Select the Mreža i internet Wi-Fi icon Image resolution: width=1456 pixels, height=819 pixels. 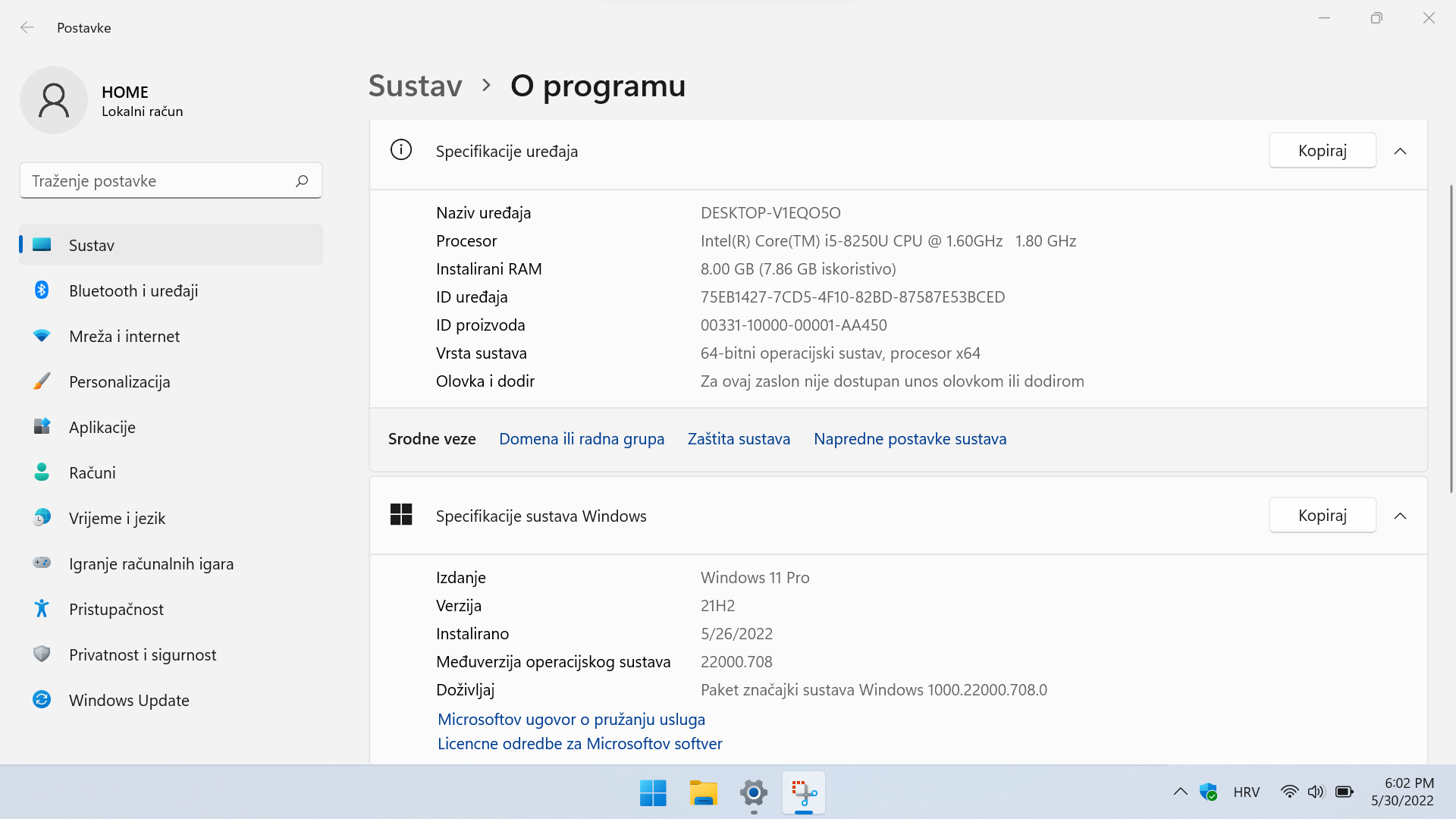(42, 335)
